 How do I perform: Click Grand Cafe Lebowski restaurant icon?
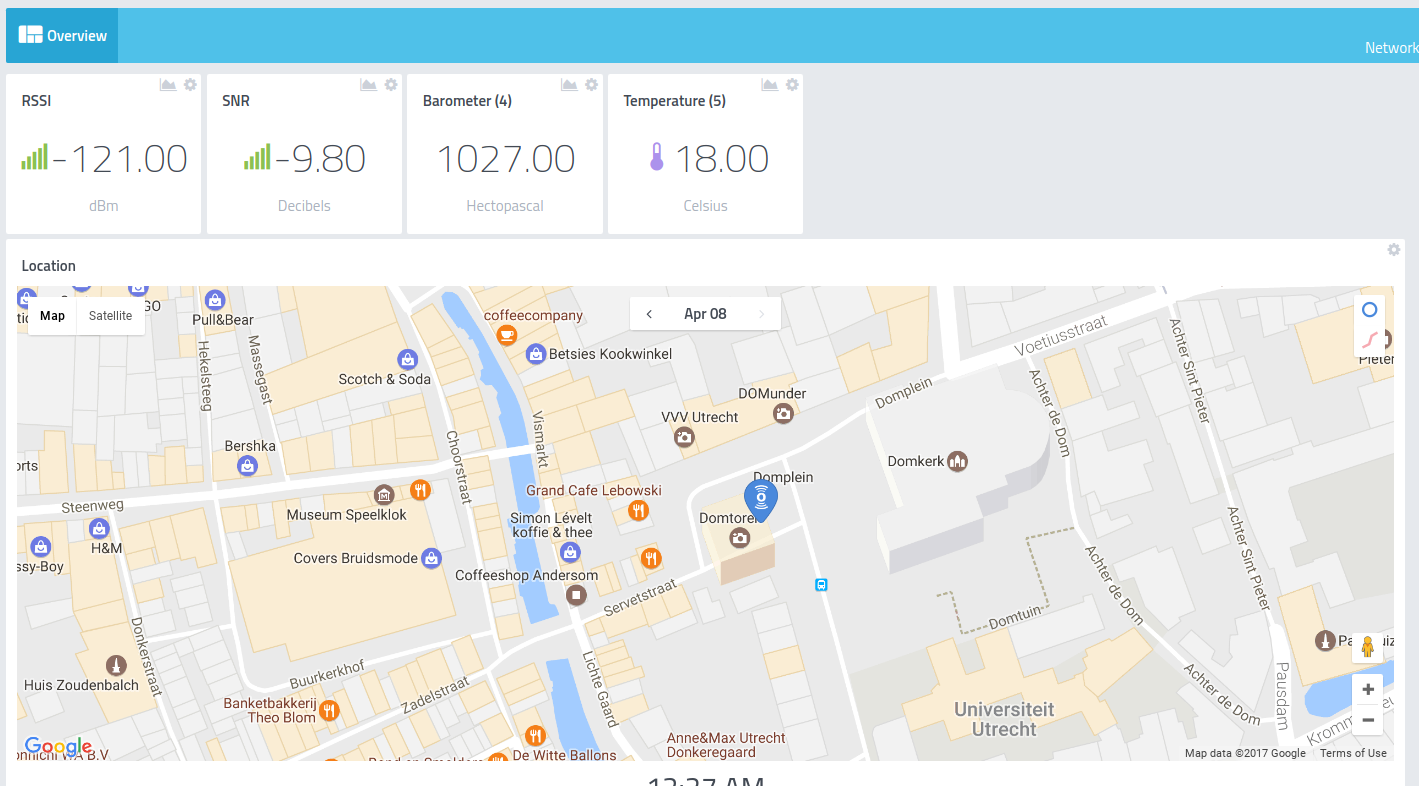[638, 511]
